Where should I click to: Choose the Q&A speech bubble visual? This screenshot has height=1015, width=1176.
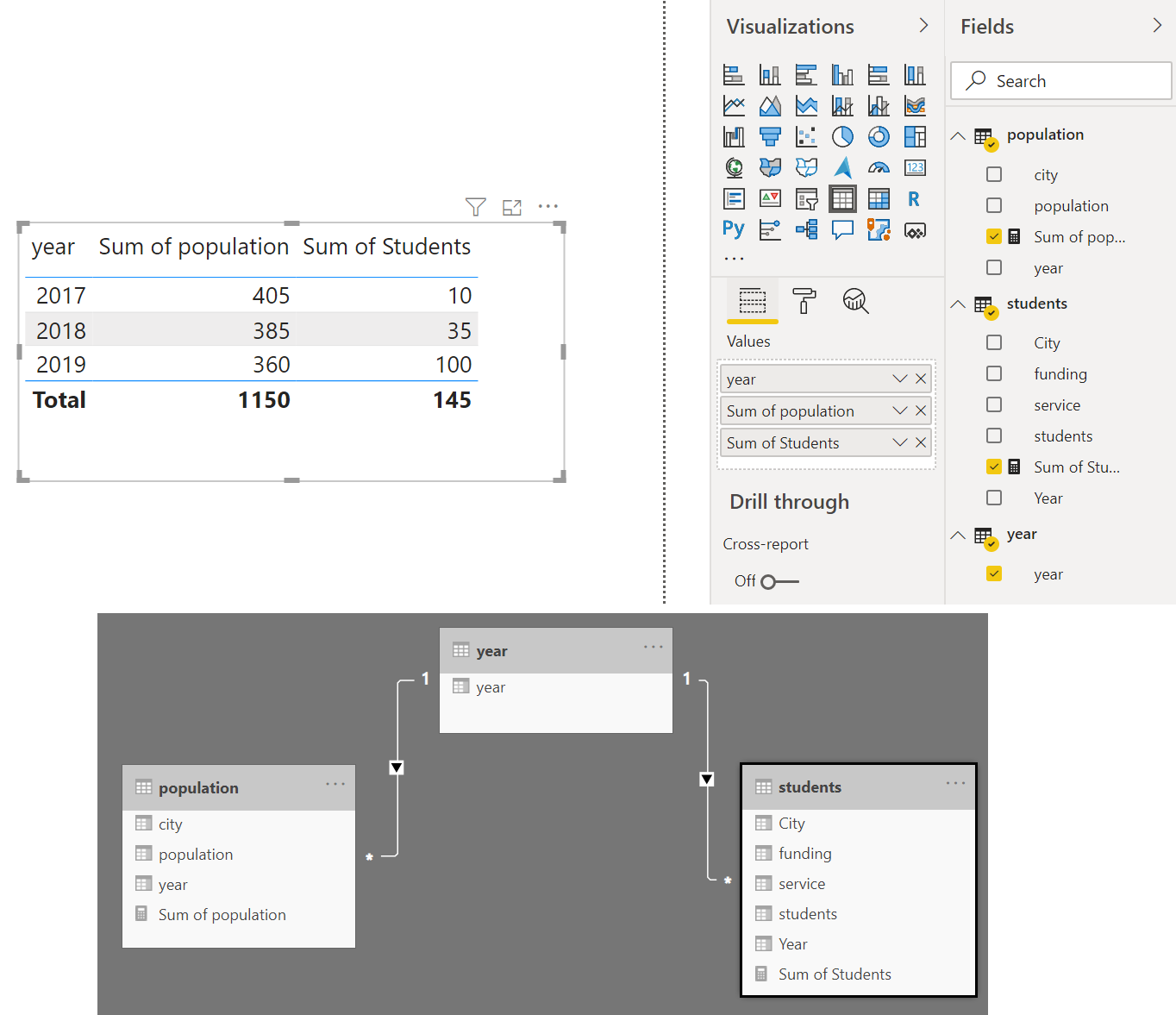842,229
